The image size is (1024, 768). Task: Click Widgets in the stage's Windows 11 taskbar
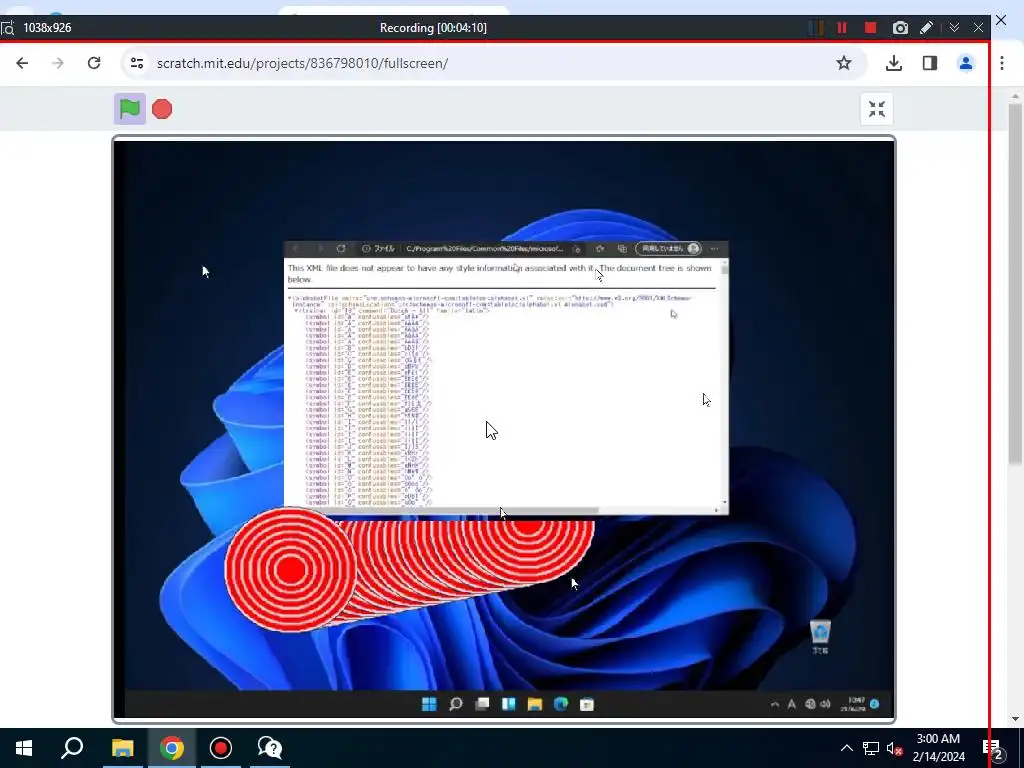click(508, 704)
